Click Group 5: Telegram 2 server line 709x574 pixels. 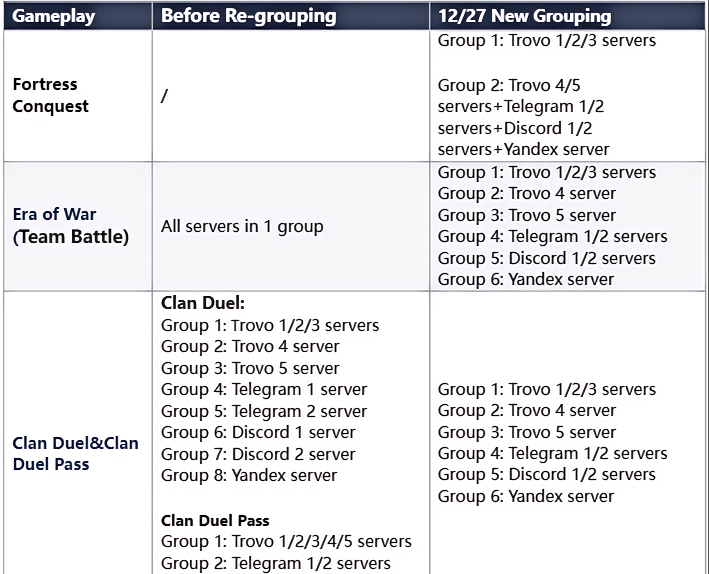264,412
